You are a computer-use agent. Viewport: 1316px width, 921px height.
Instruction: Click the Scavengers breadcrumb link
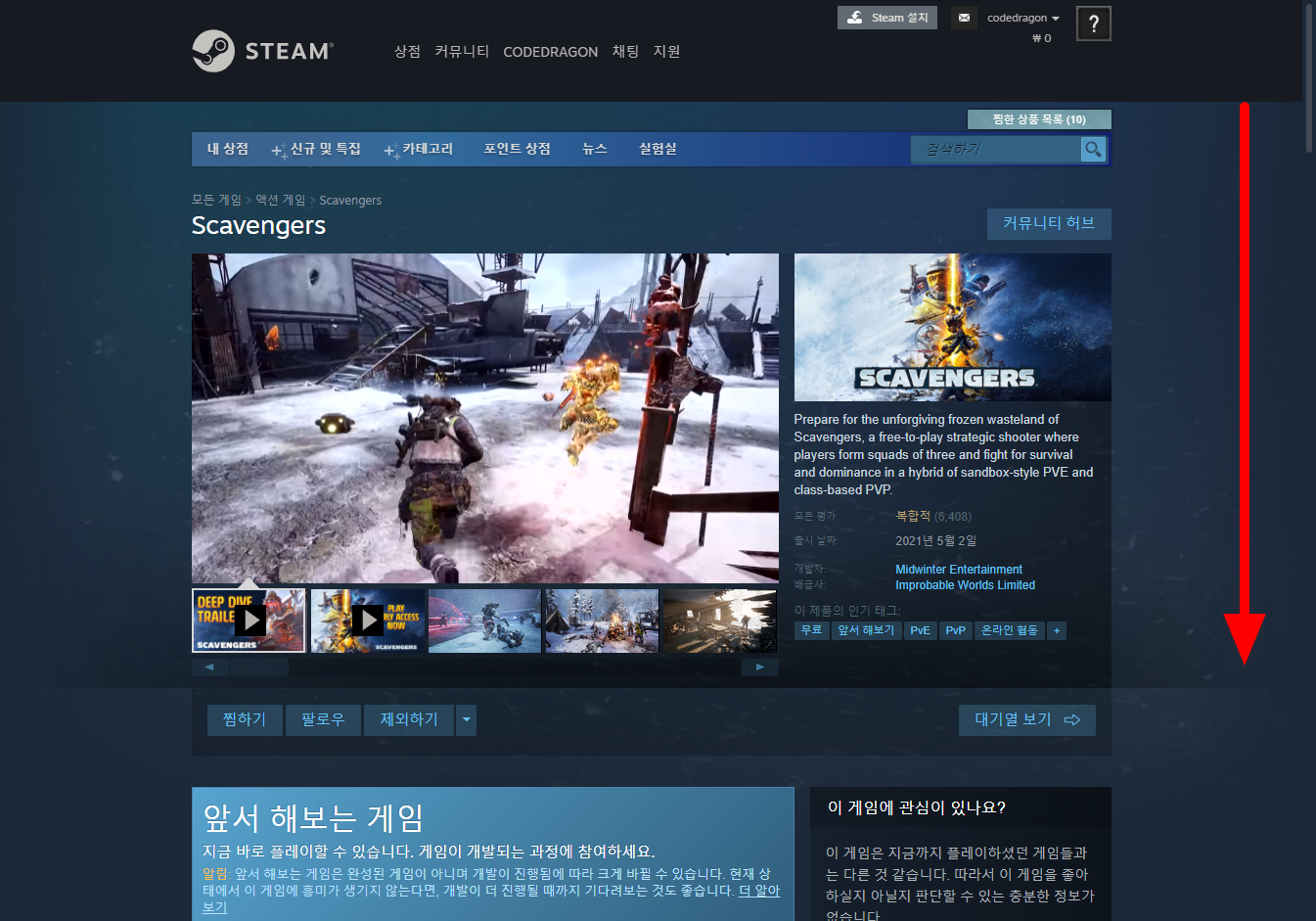coord(350,201)
